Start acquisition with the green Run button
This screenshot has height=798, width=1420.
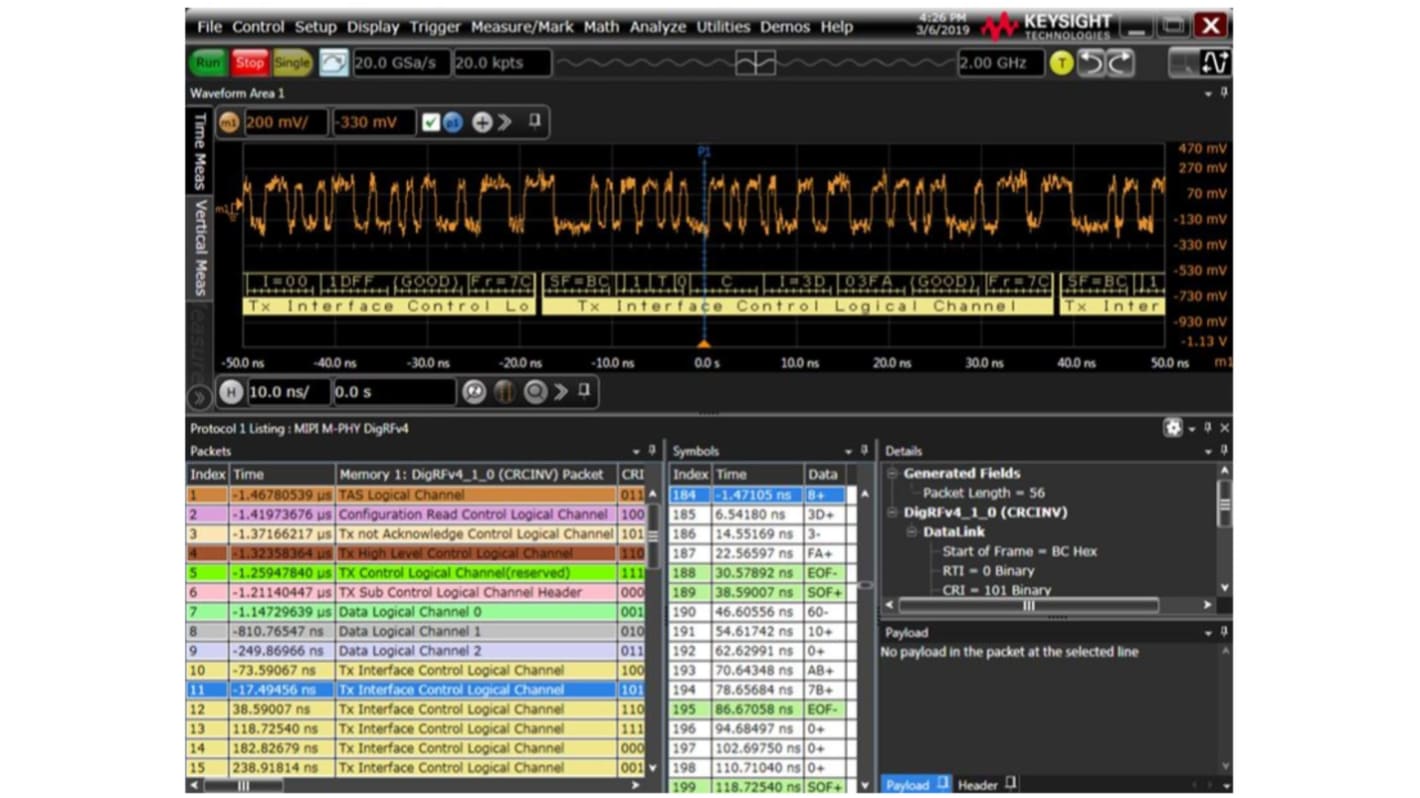coord(208,63)
